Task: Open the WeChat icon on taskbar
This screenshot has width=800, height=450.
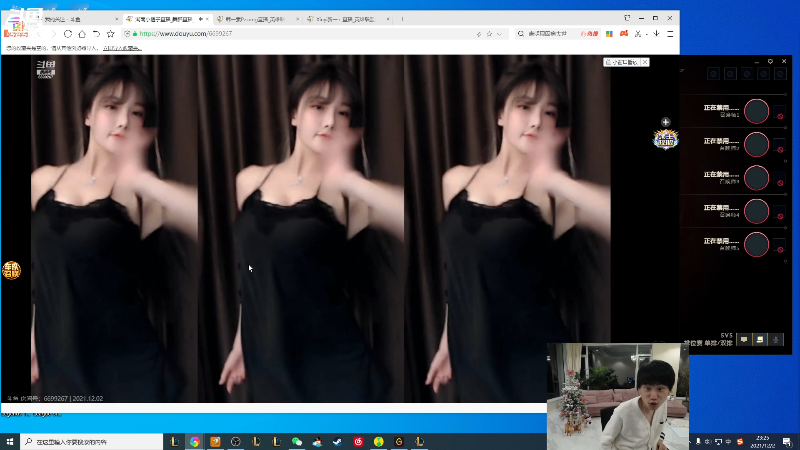Action: 297,441
